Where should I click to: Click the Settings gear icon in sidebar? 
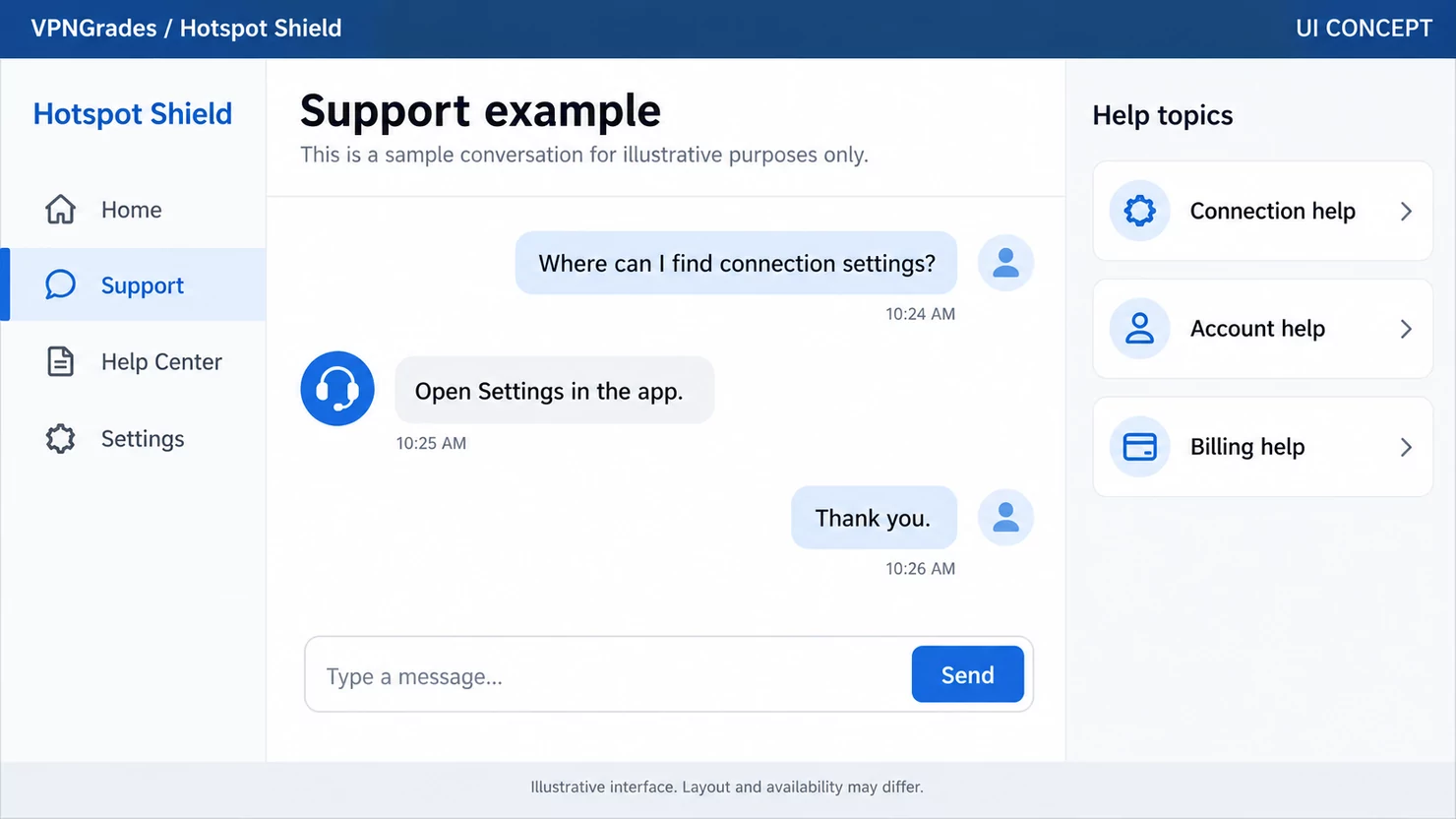[x=60, y=438]
